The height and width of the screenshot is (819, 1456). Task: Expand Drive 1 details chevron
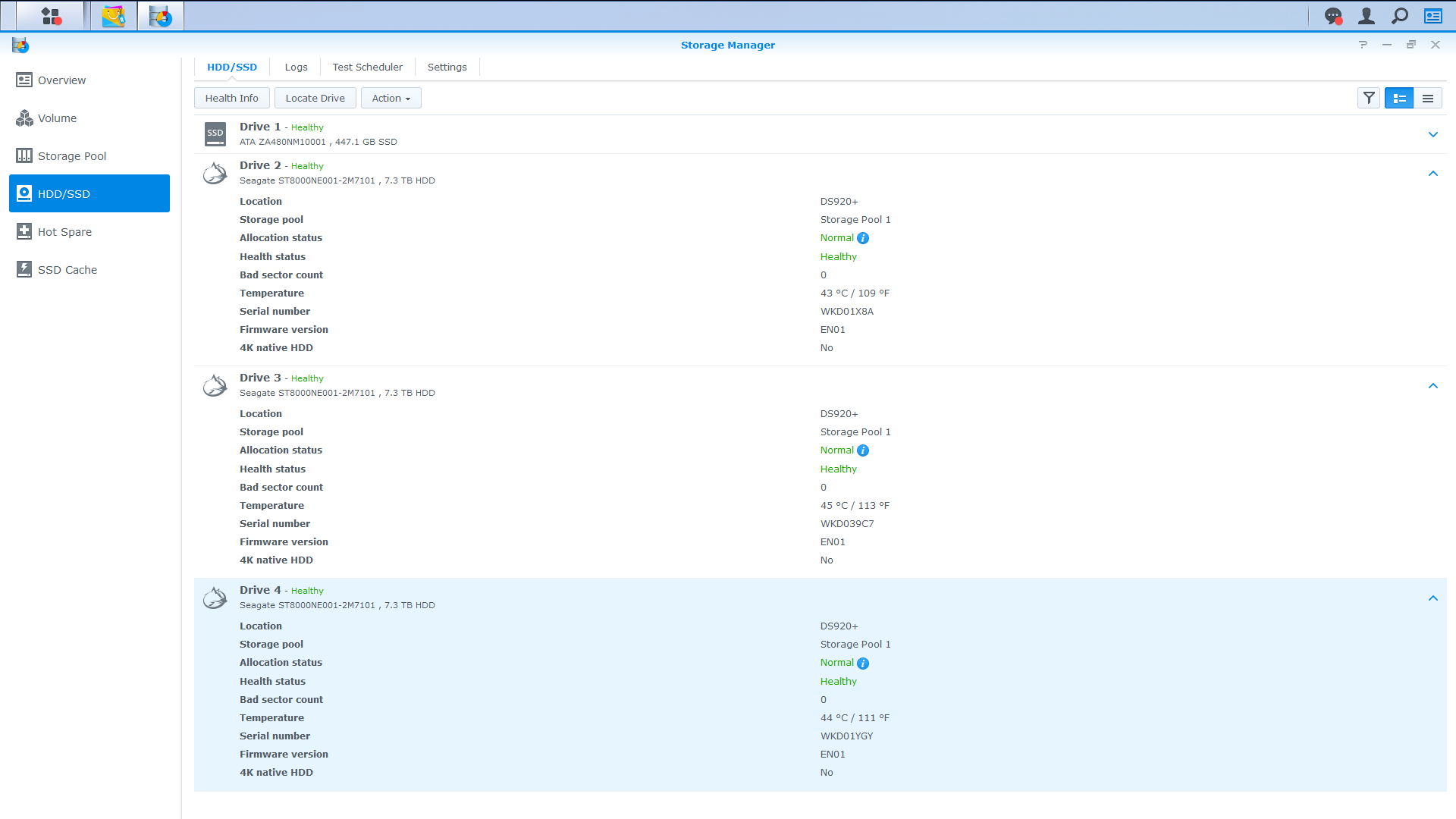point(1433,134)
